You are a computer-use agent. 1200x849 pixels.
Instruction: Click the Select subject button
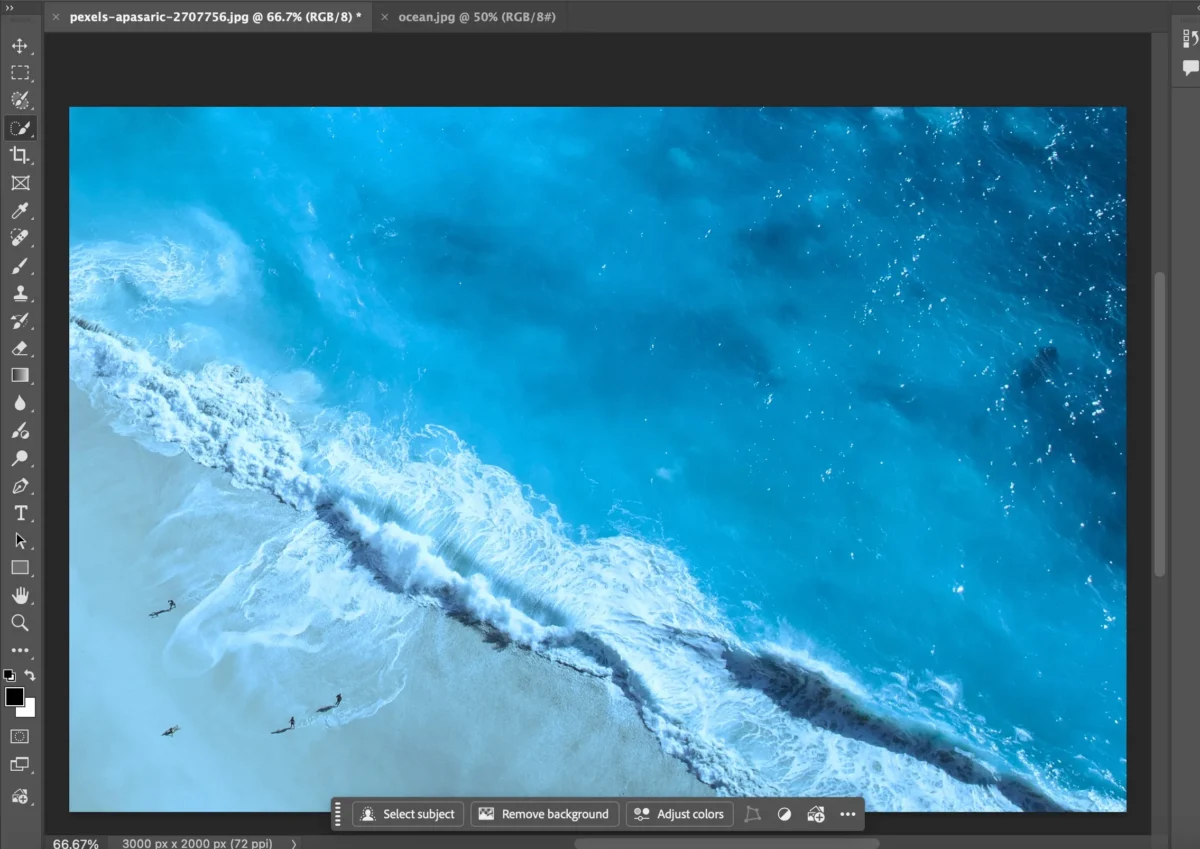coord(408,814)
